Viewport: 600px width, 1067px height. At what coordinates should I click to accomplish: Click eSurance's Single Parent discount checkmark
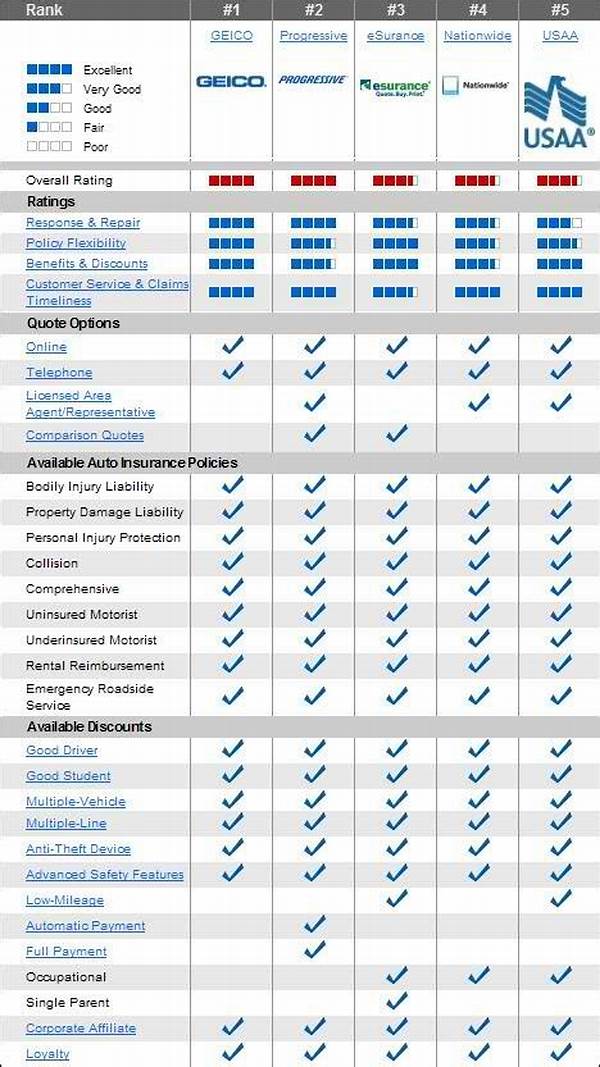click(x=396, y=1001)
